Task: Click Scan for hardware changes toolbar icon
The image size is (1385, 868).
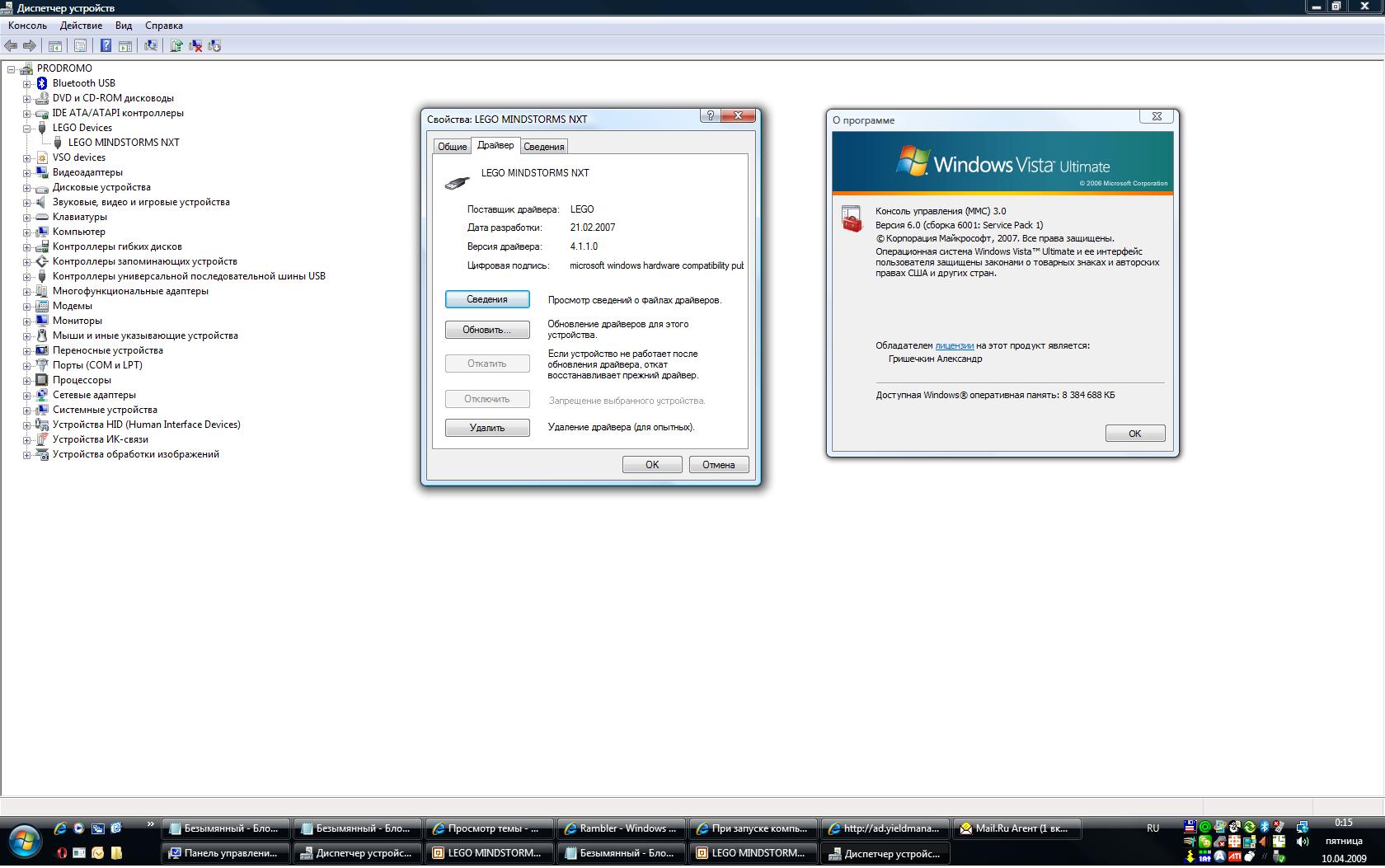Action: (151, 46)
